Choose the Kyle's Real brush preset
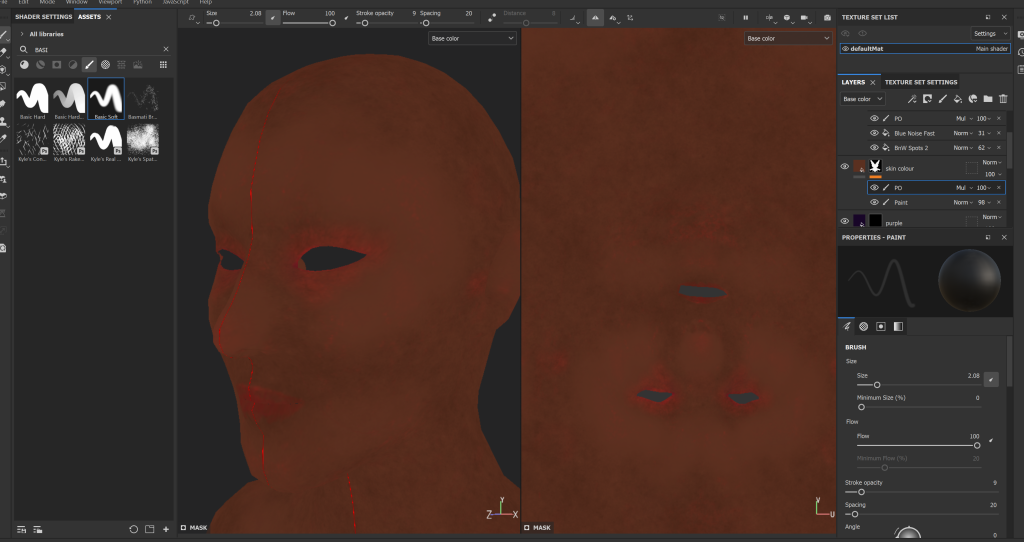The image size is (1024, 542). [106, 142]
